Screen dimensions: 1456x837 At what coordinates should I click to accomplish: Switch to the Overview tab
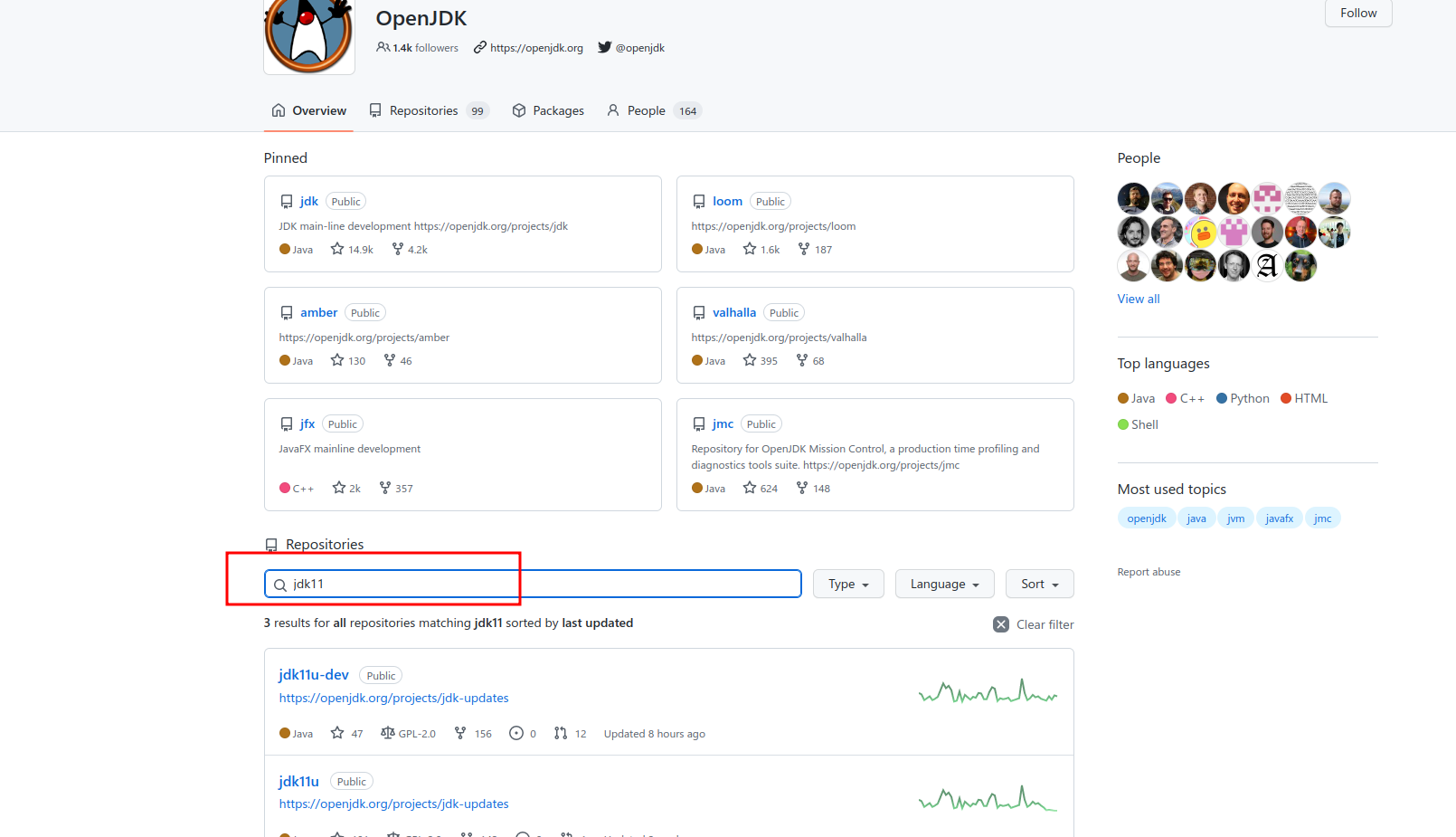308,110
